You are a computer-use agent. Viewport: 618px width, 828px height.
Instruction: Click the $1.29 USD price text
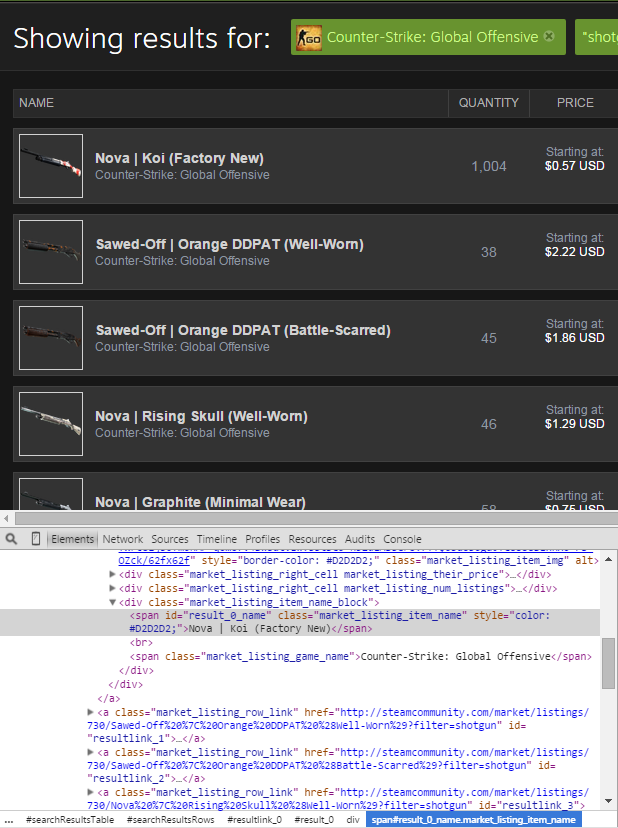[575, 424]
